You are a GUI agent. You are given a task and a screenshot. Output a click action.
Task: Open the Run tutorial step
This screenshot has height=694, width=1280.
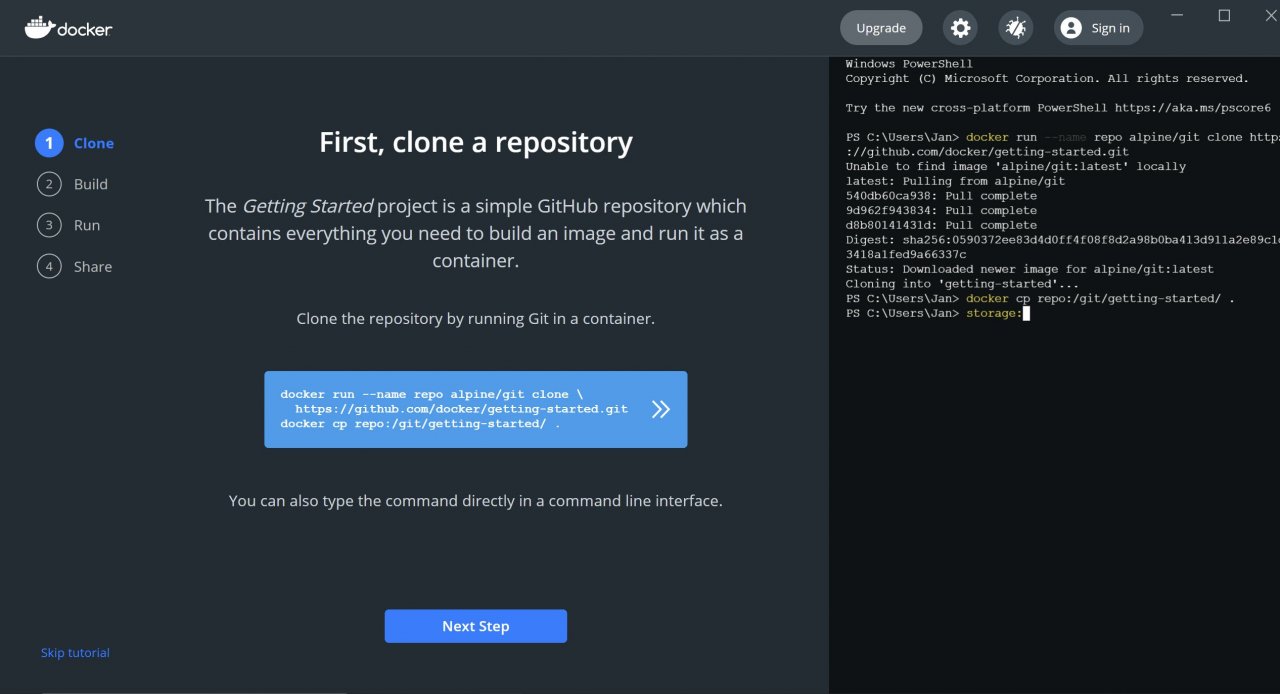tap(86, 225)
